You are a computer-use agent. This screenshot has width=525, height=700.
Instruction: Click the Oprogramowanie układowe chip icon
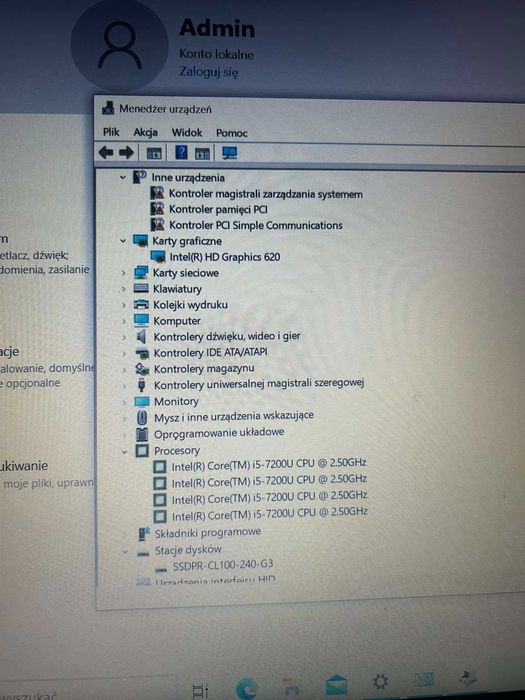(142, 434)
